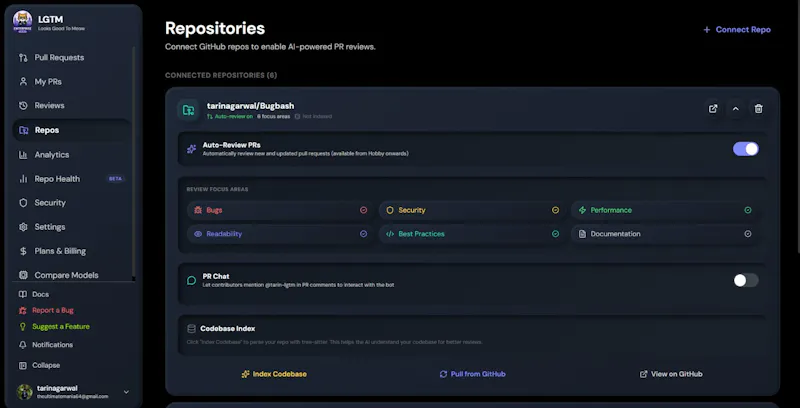Go to My PRs page

(71, 82)
